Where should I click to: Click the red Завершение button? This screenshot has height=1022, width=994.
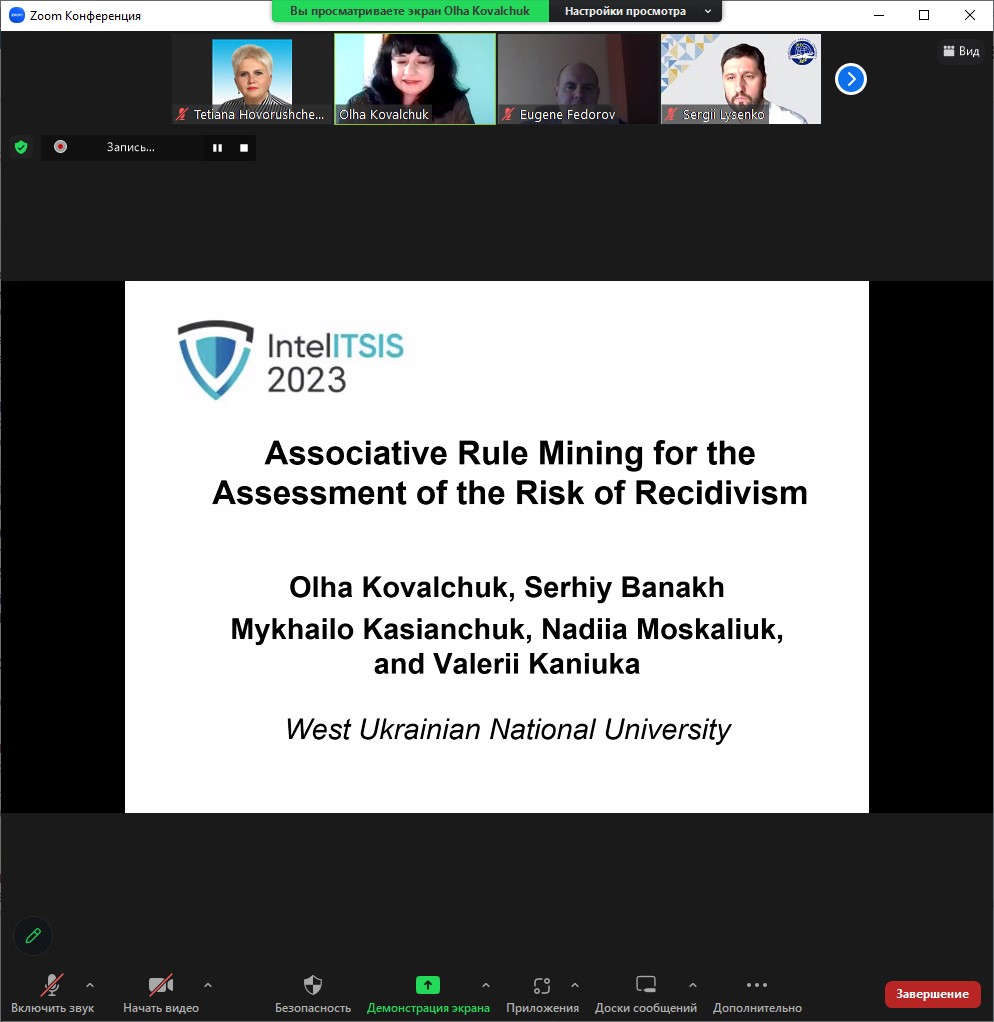(932, 993)
